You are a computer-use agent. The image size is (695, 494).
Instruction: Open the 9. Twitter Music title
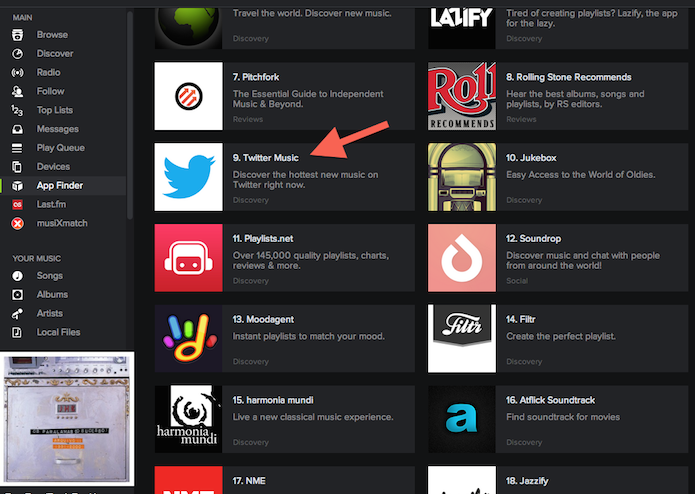point(266,158)
